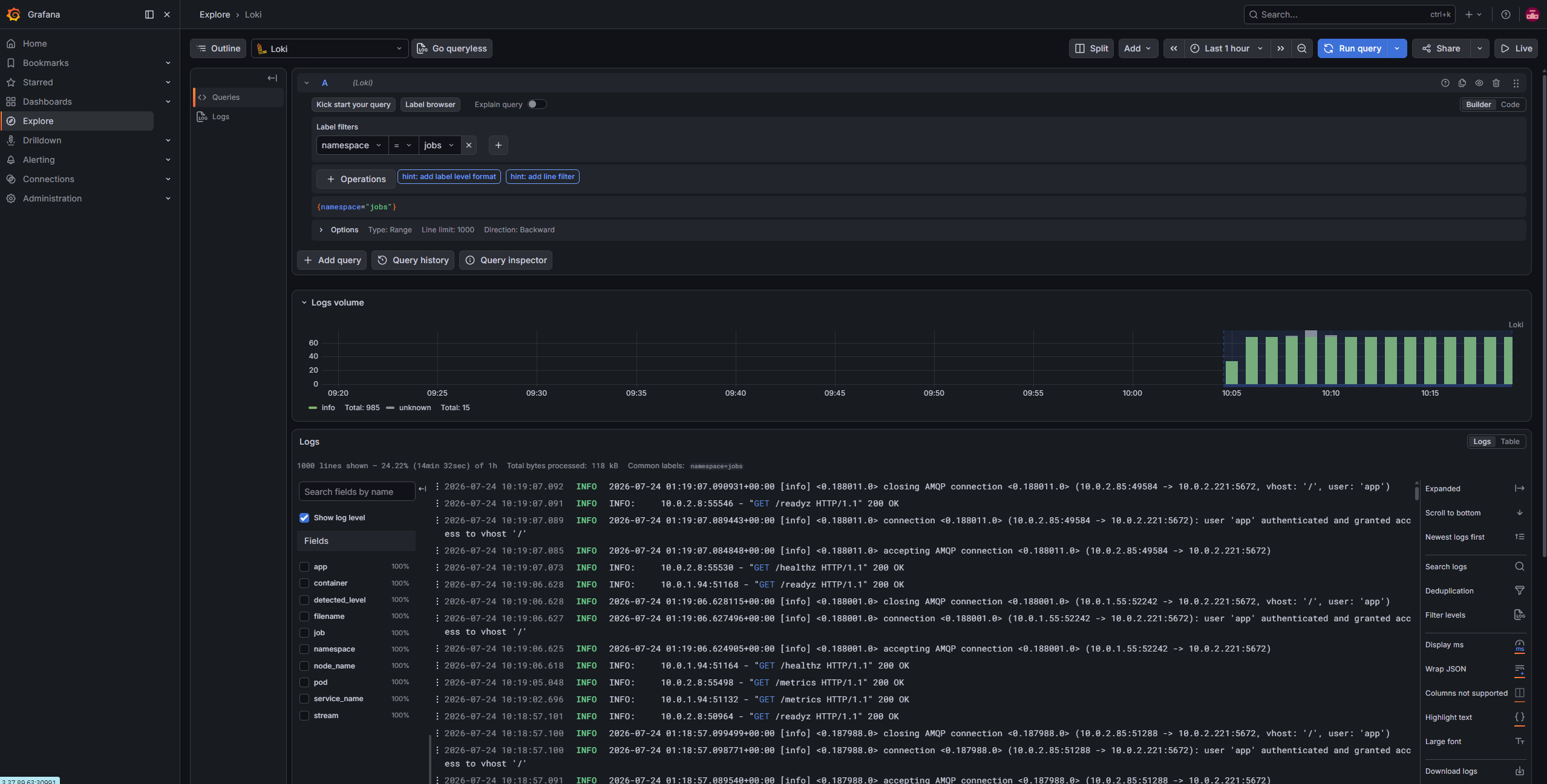Open the Last 1 hour time picker
Screen dimensions: 1547x784
[x=1226, y=48]
